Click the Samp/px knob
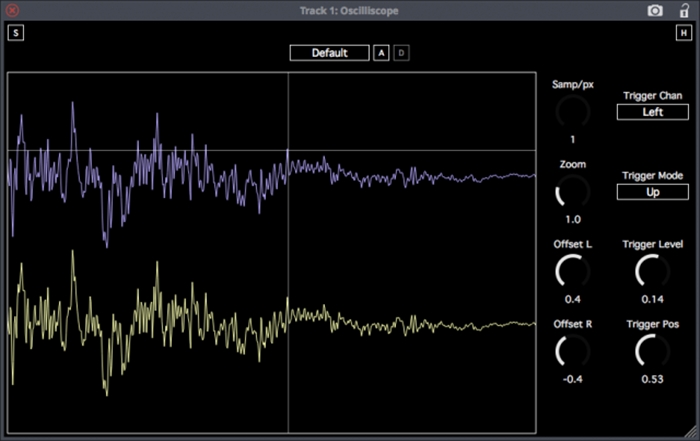 [x=573, y=112]
